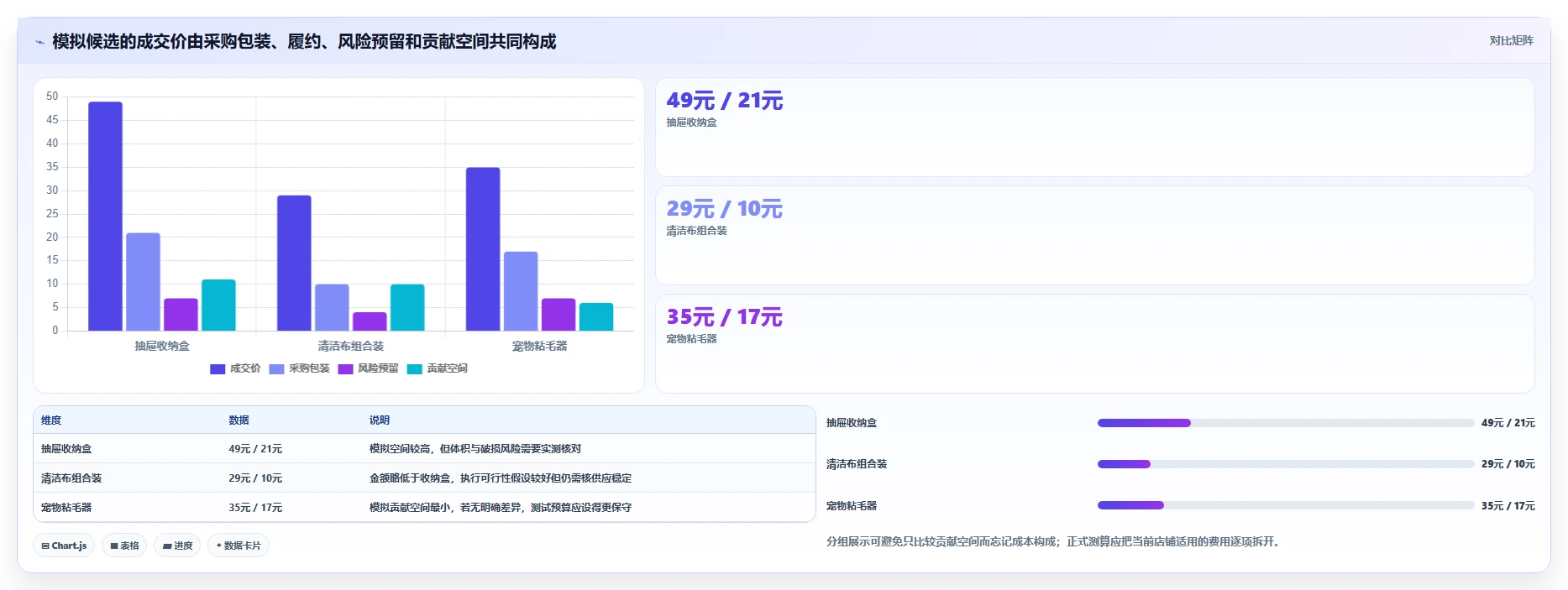The image size is (1568, 590).
Task: Click the 贡献空间 bar for 抽屉收纳盒
Action: pos(218,305)
